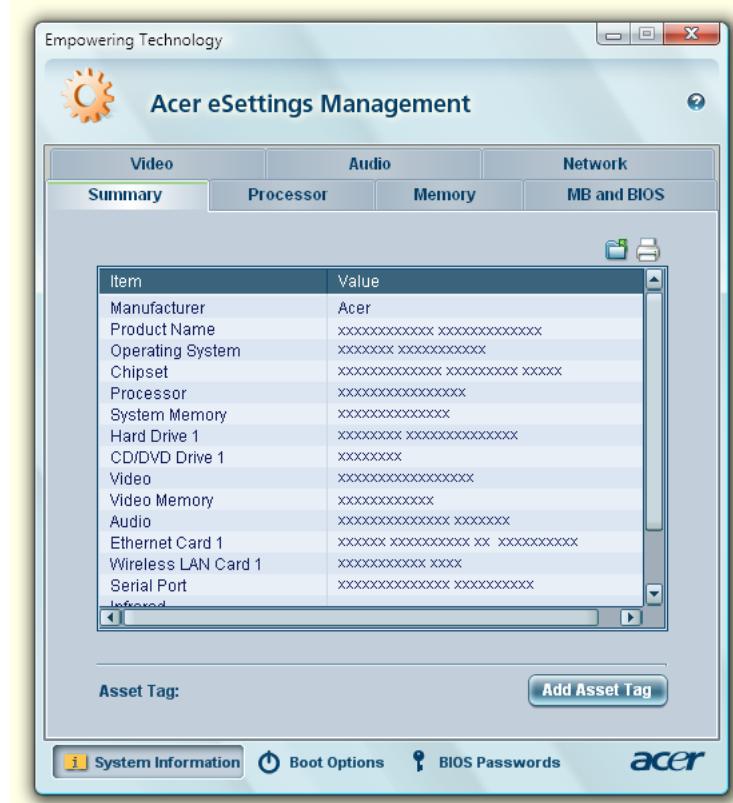Select the Ethernet Card 1 row
Viewport: 733px width, 803px height.
tap(371, 542)
